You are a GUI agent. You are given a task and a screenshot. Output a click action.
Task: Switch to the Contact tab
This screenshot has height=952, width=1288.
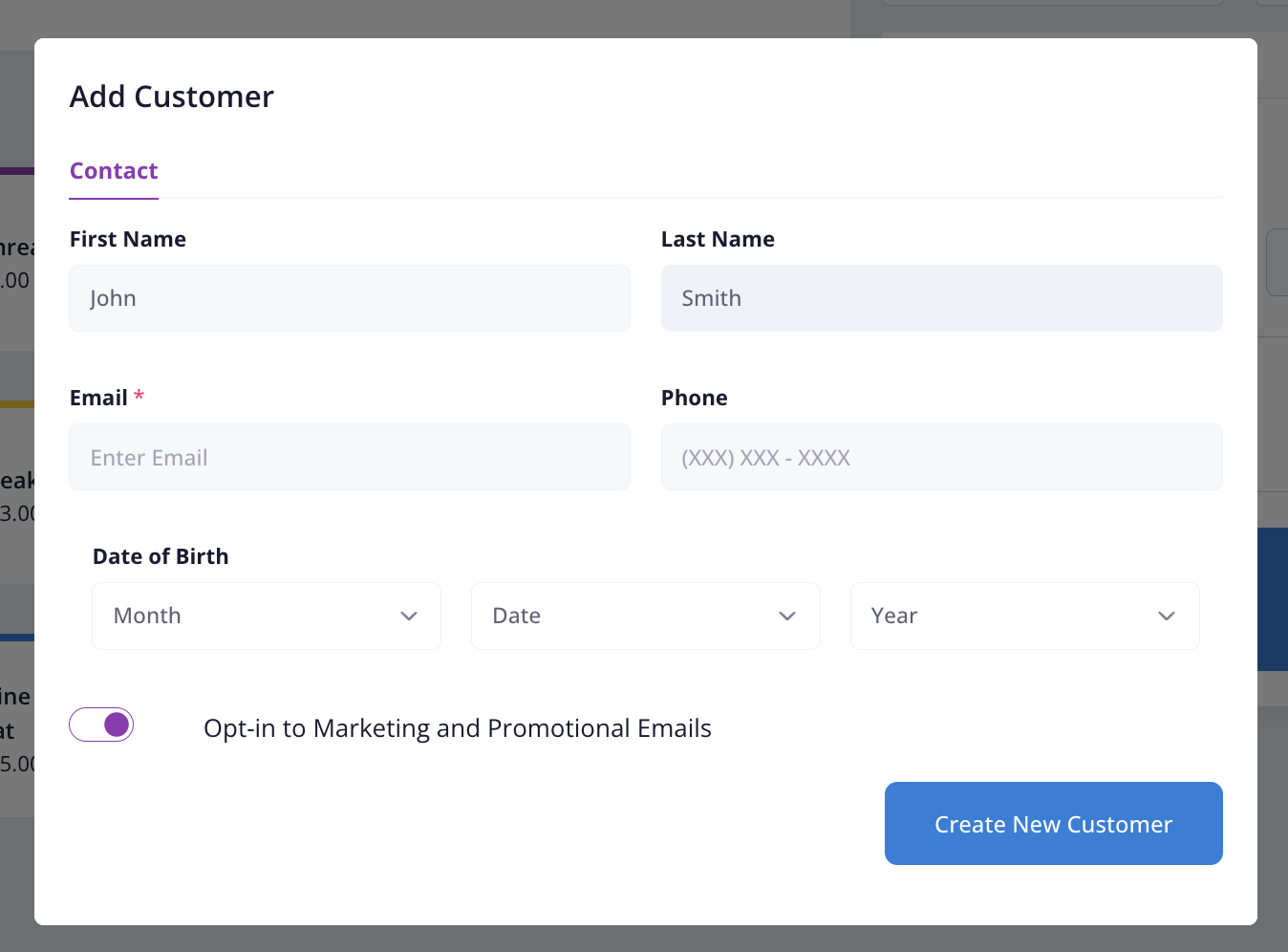tap(114, 171)
